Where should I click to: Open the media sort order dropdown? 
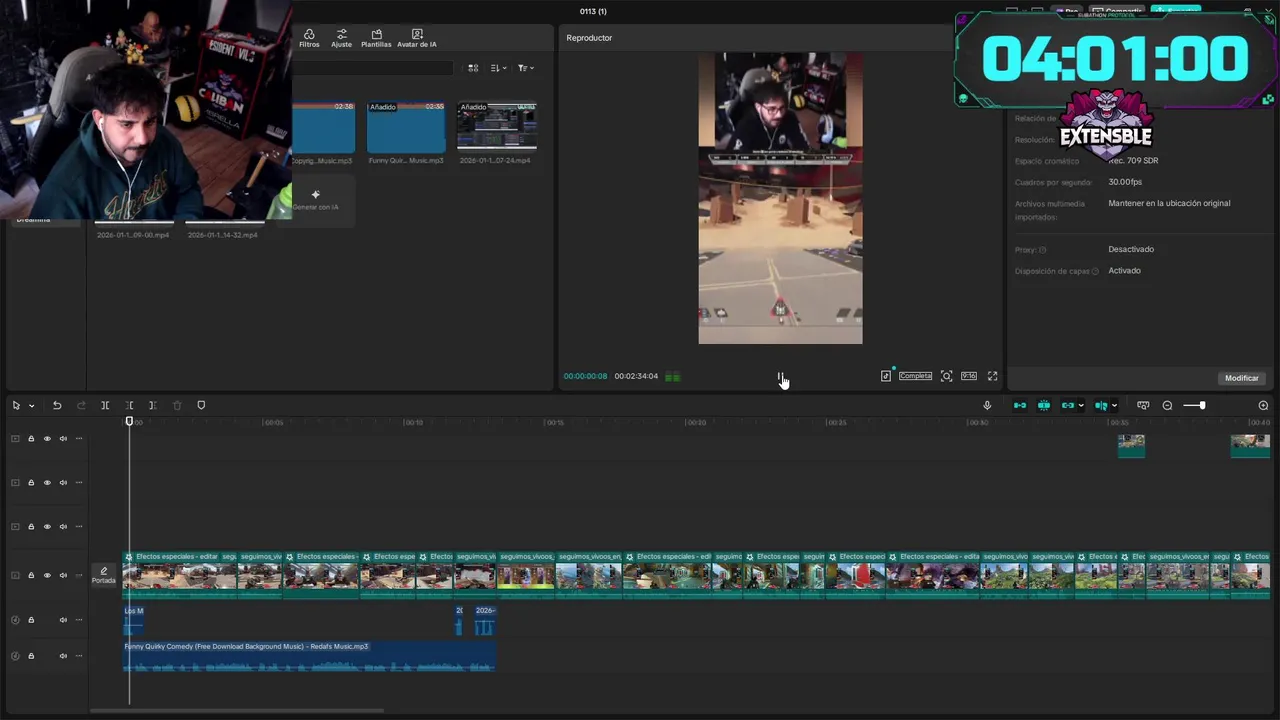pos(499,68)
